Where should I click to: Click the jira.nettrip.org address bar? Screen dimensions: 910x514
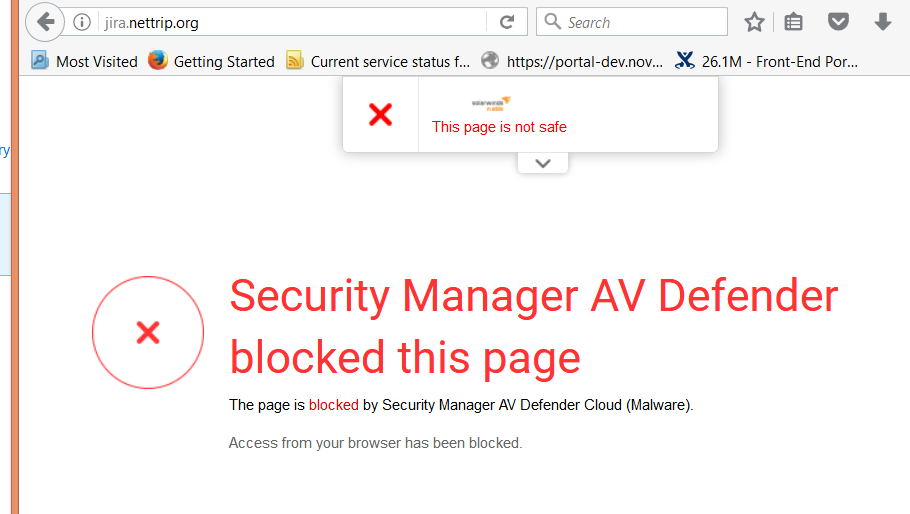(293, 22)
